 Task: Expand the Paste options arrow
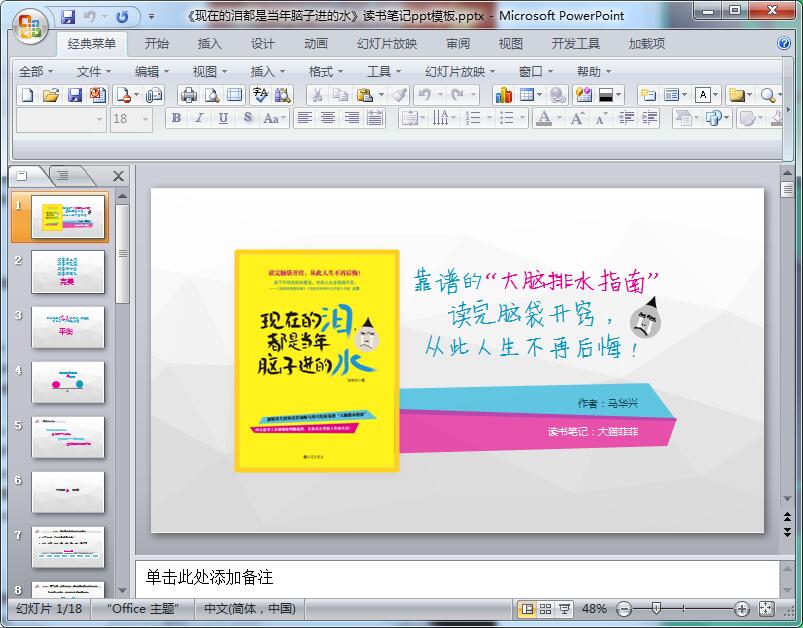(x=381, y=95)
